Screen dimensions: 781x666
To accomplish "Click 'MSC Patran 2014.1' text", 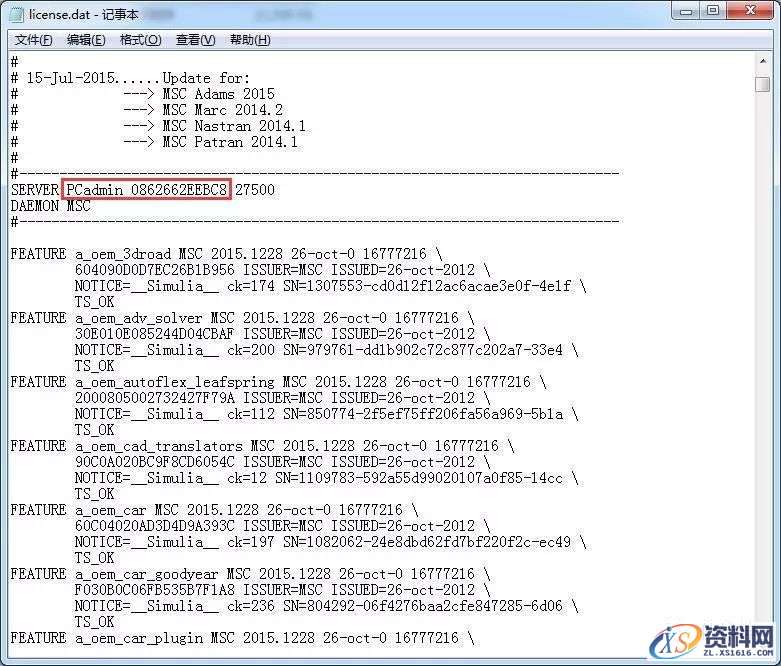I will pos(230,142).
